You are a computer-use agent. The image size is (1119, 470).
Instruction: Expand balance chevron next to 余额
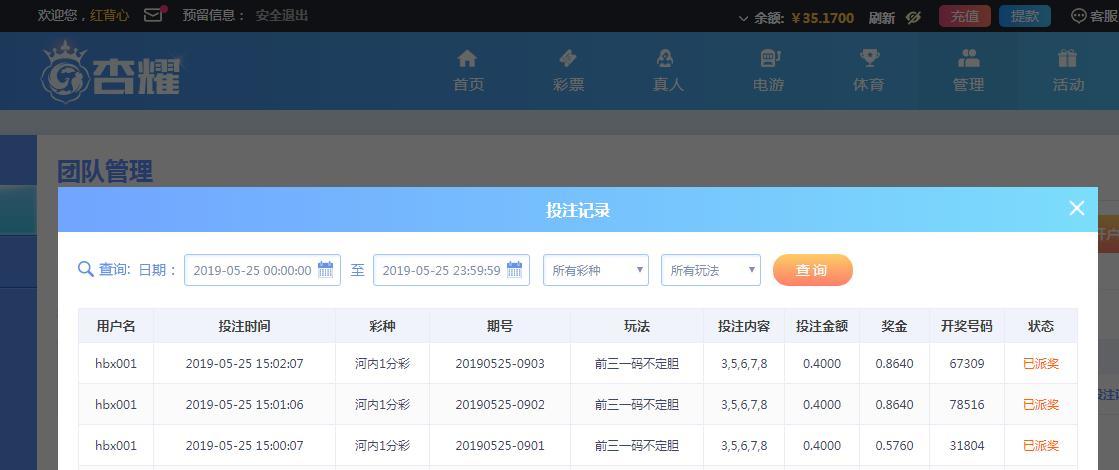pos(743,18)
